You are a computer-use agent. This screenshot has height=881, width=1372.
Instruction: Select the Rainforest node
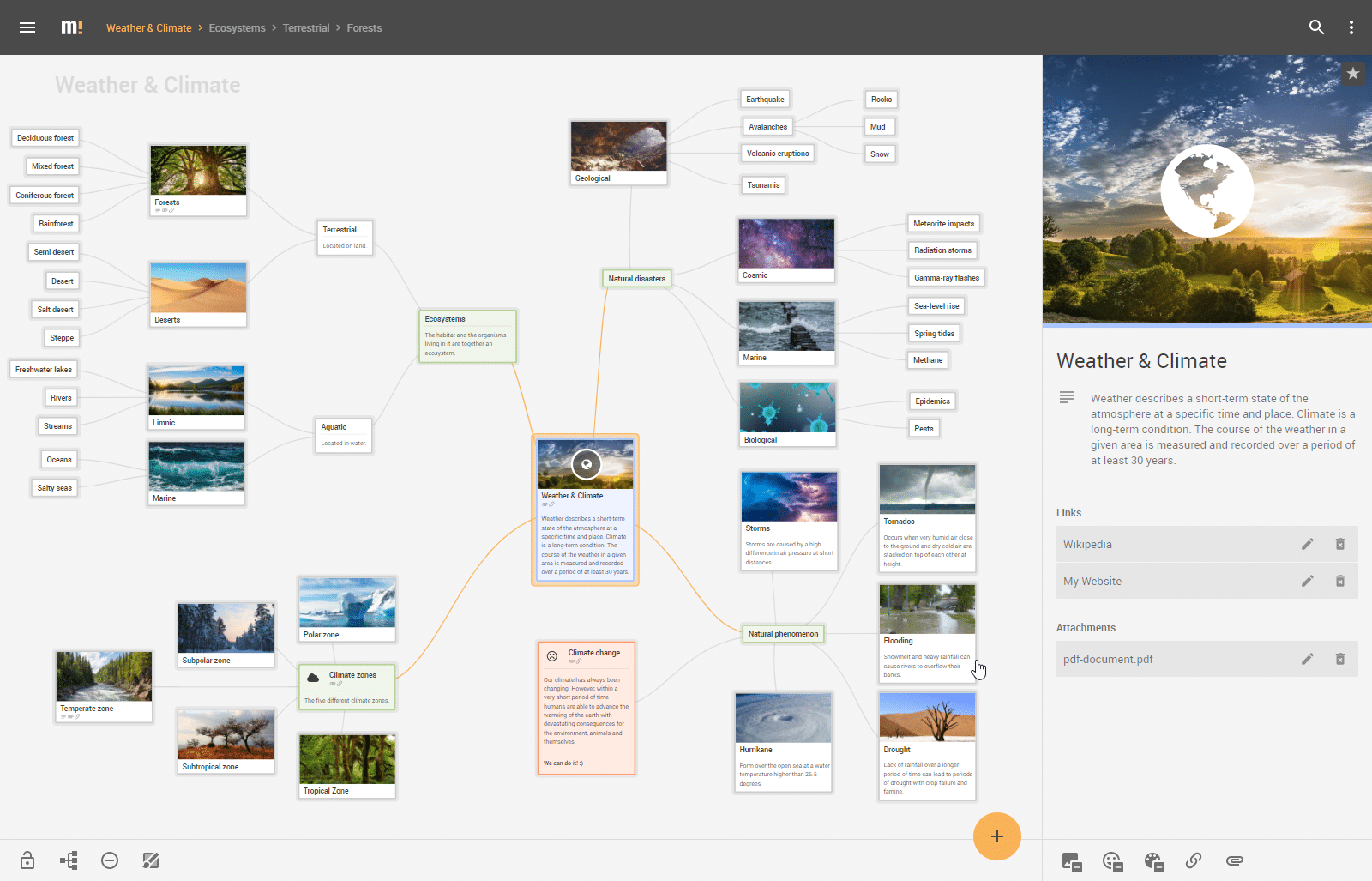56,223
